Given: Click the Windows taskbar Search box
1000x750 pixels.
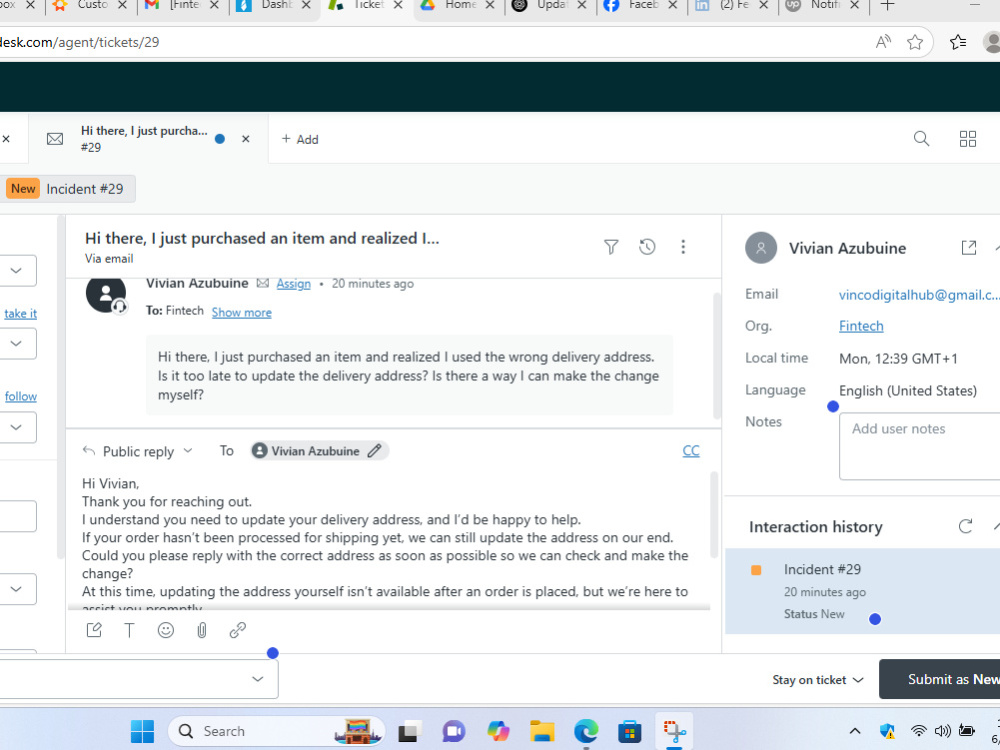Looking at the screenshot, I should pyautogui.click(x=276, y=731).
